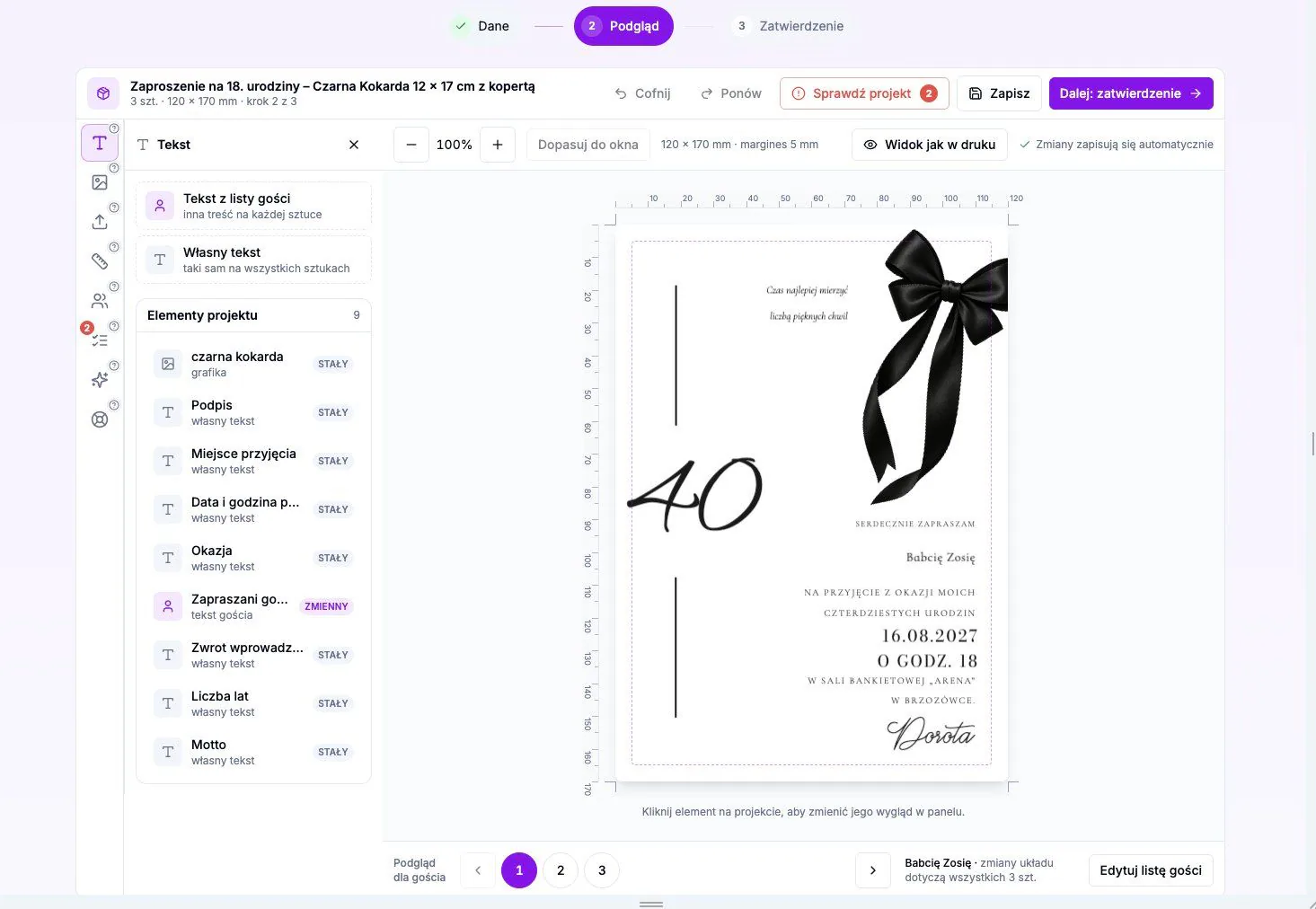Screen dimensions: 1316x909
Task: Close the Tekst panel with X
Action: coord(354,145)
